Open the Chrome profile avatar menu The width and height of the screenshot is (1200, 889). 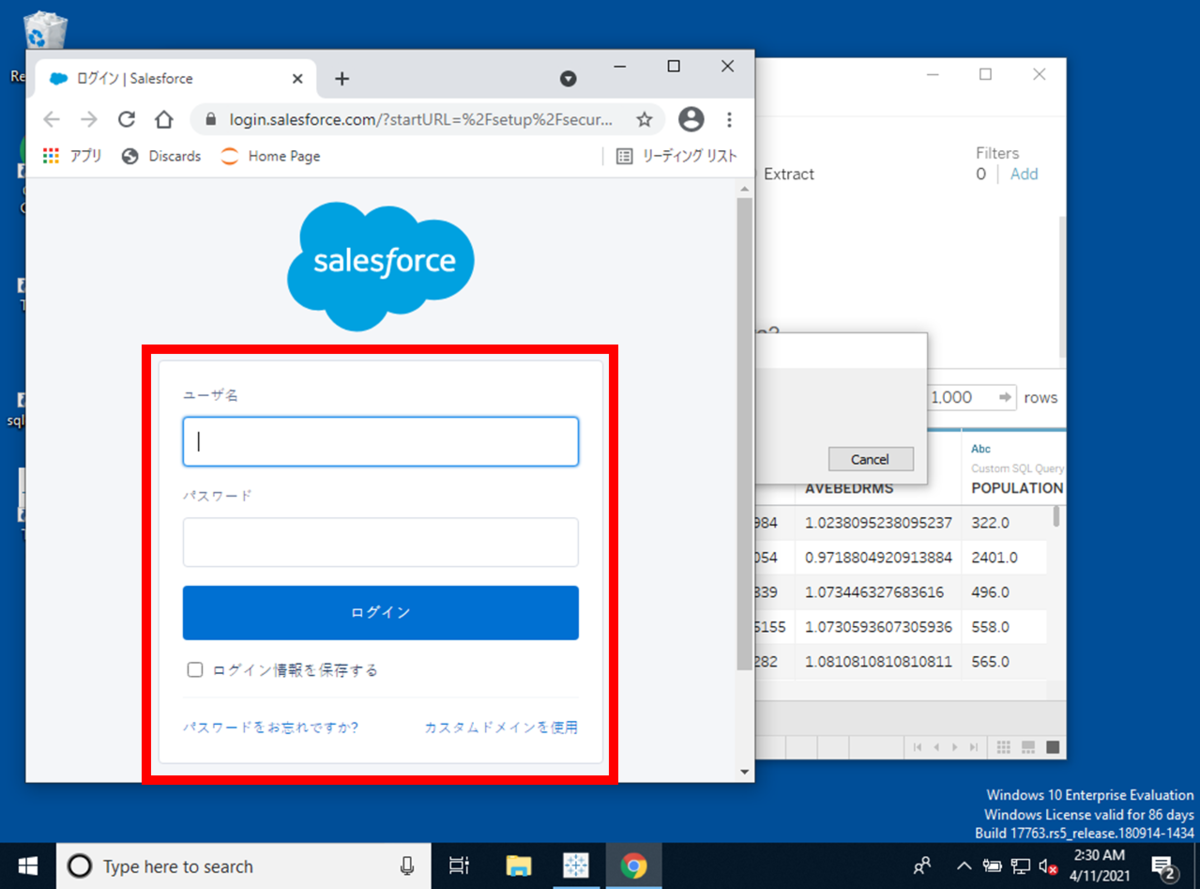click(691, 120)
